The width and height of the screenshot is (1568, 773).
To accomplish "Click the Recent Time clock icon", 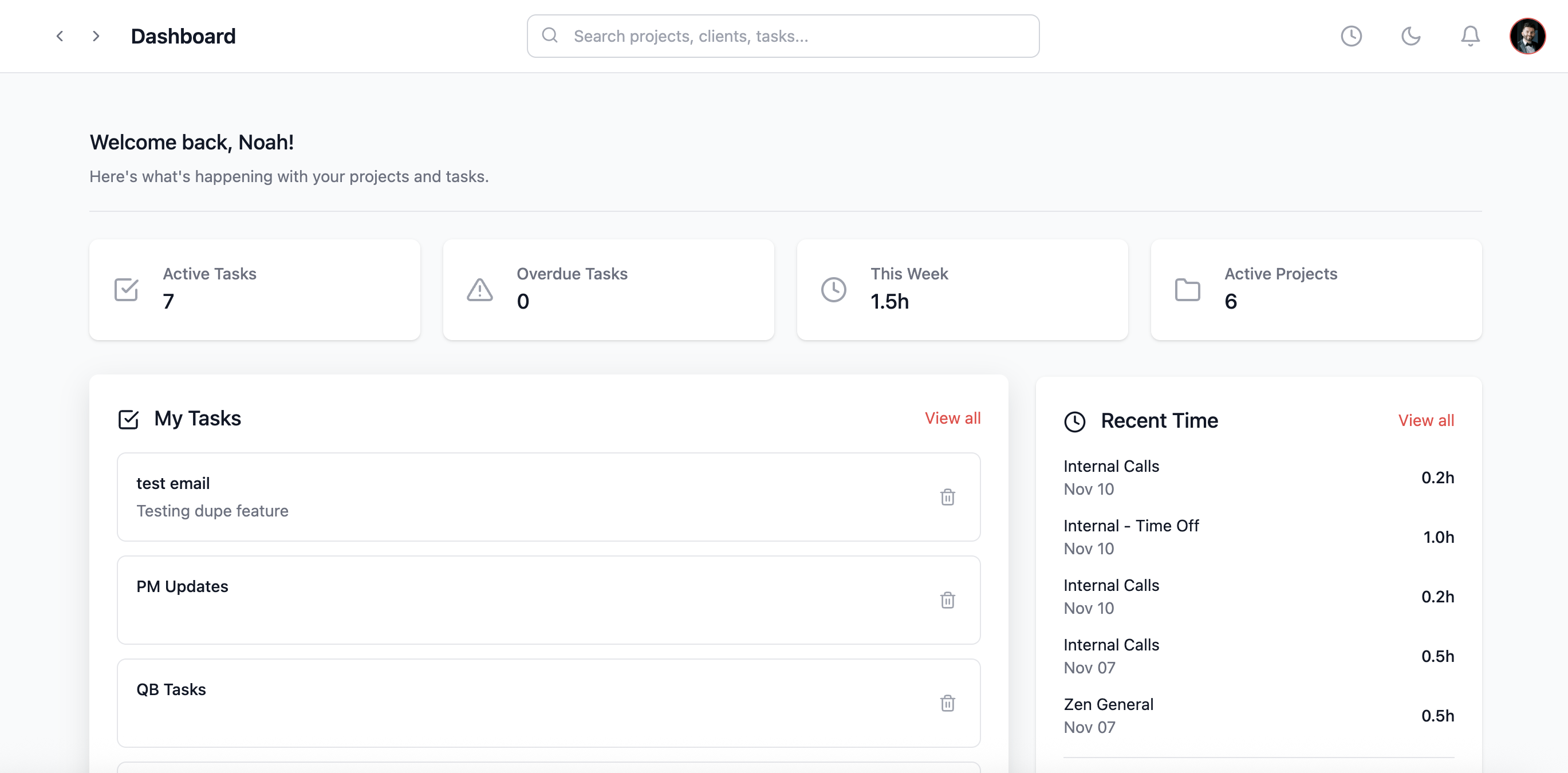I will [1075, 421].
